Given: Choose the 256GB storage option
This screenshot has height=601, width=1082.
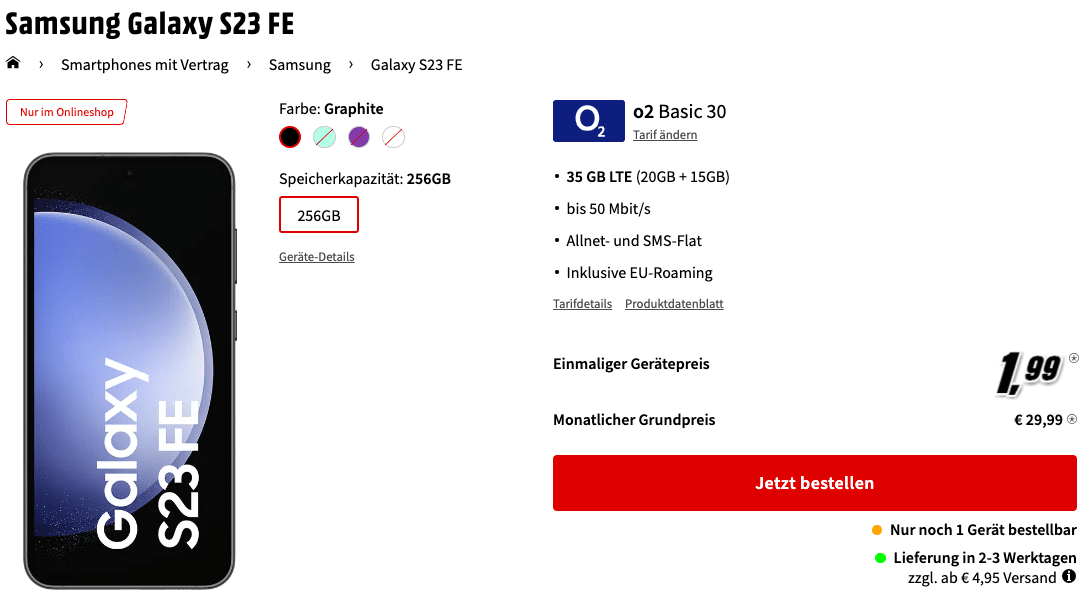Looking at the screenshot, I should [x=319, y=215].
